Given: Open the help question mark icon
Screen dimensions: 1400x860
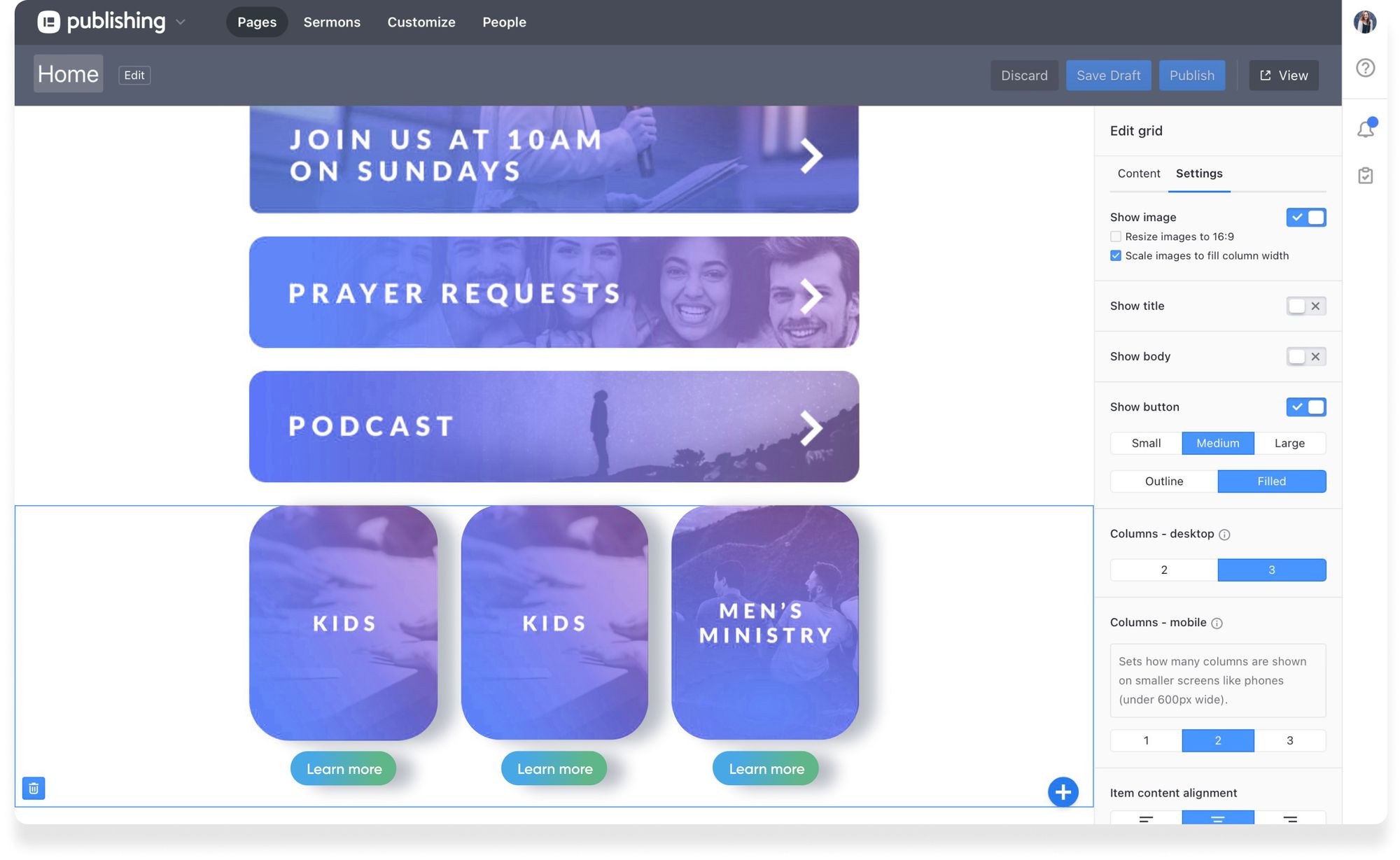Looking at the screenshot, I should point(1365,68).
